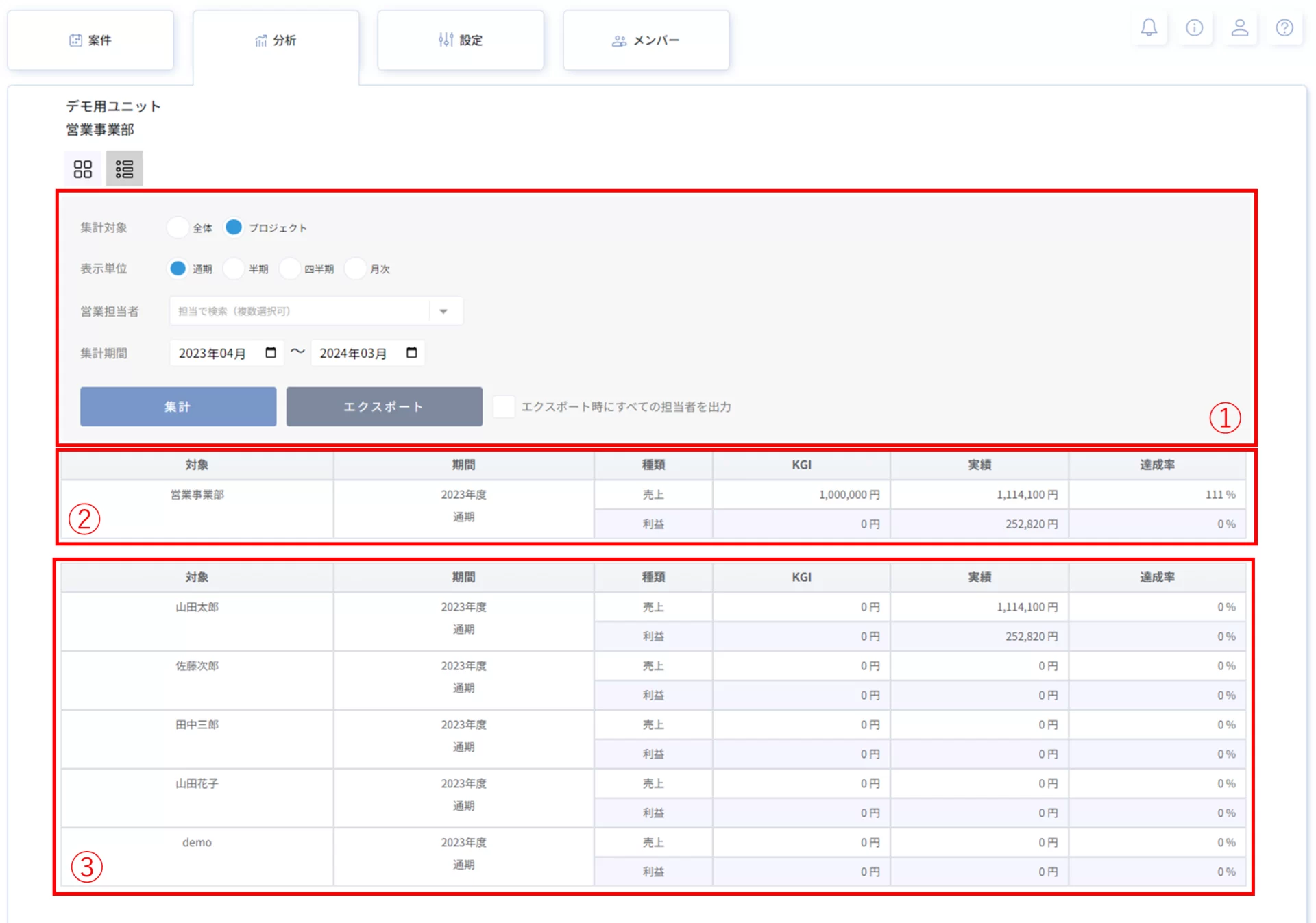Click the 2023年04月 start date field
The width and height of the screenshot is (1316, 923).
226,353
